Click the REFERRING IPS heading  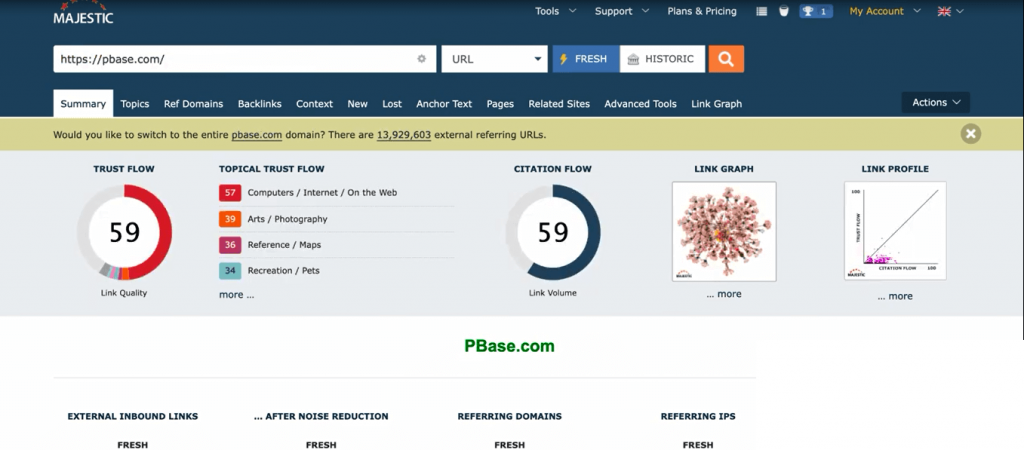click(x=697, y=416)
